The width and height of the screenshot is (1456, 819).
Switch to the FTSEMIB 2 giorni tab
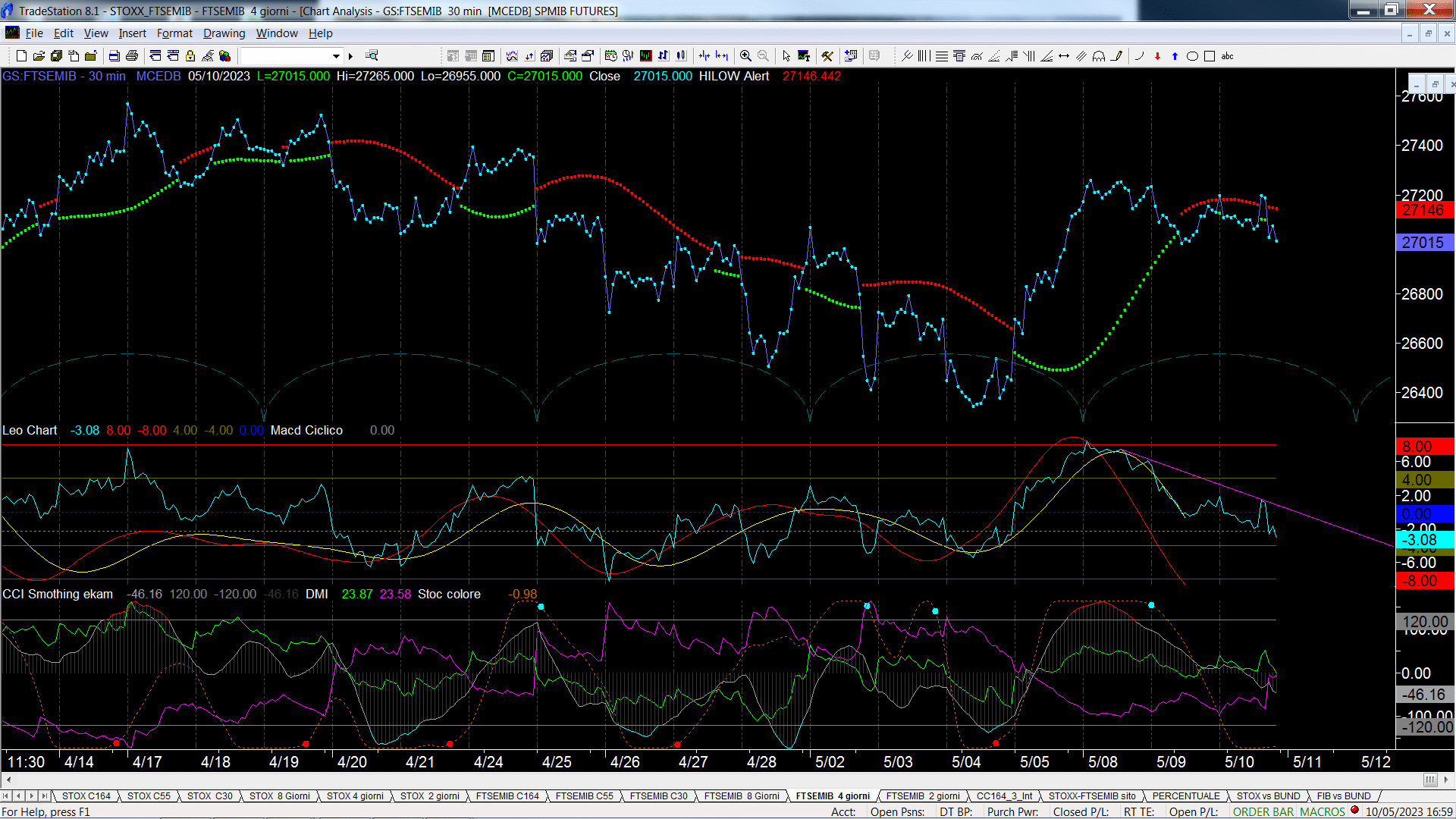click(923, 796)
